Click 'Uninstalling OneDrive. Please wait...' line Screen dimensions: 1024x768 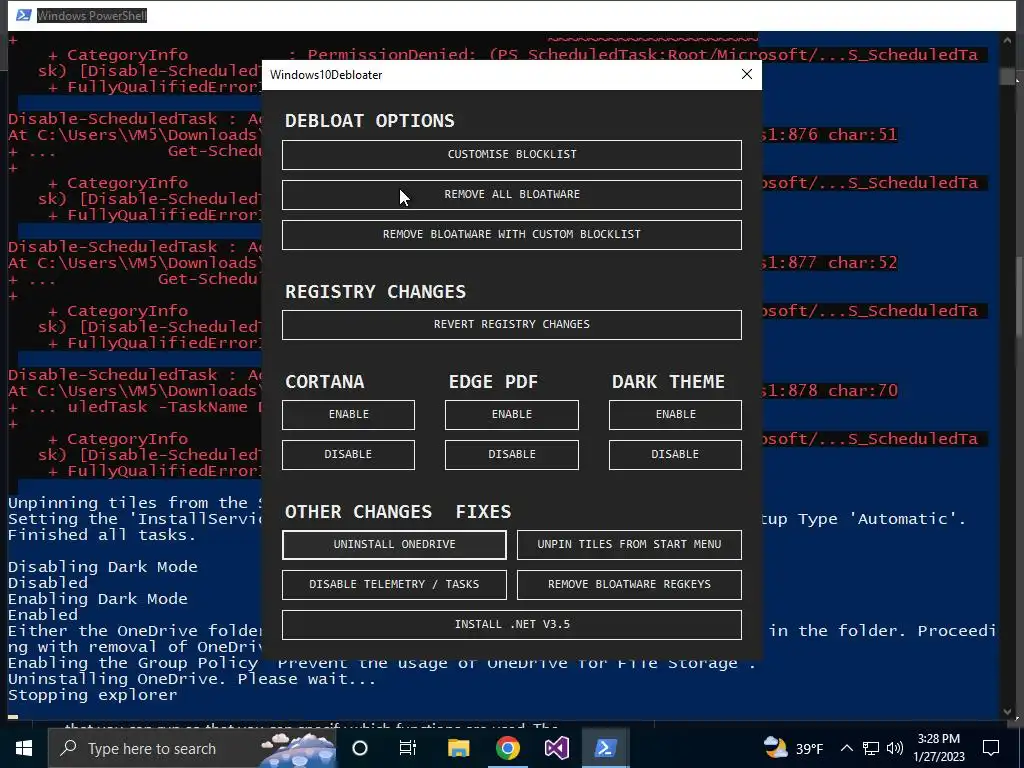click(192, 679)
